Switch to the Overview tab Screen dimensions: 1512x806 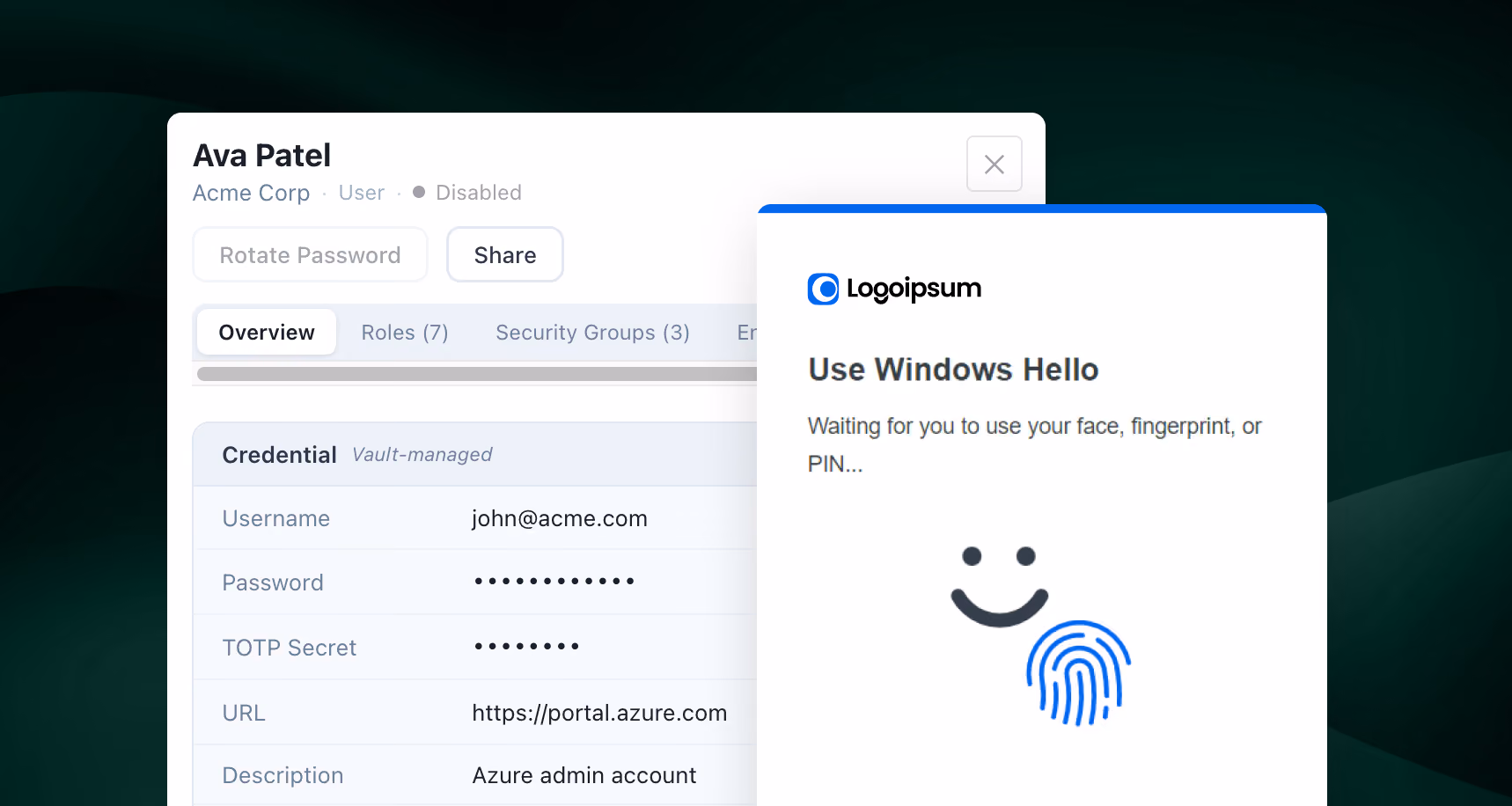(x=267, y=333)
